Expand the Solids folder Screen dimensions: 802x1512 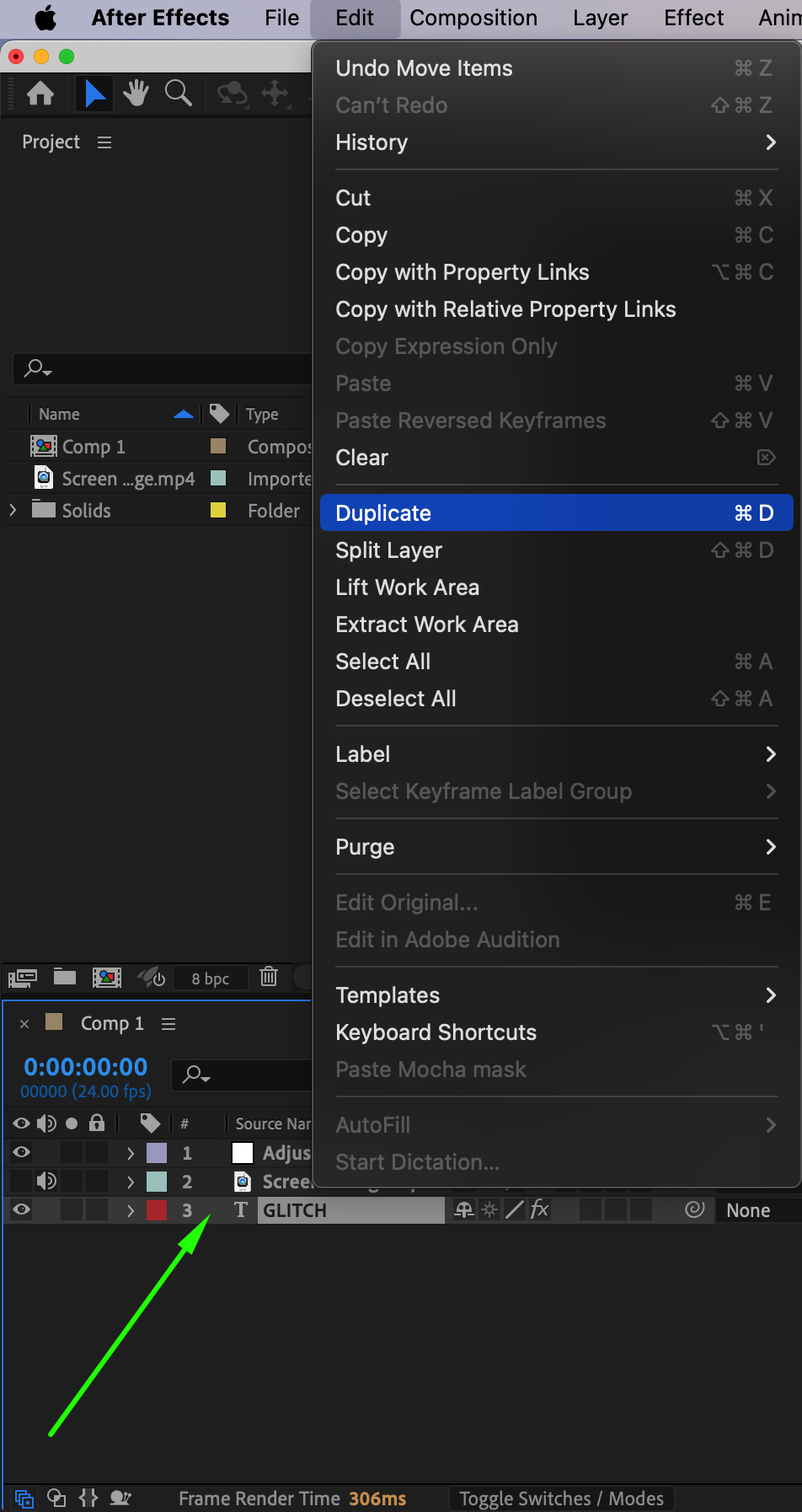[x=13, y=510]
